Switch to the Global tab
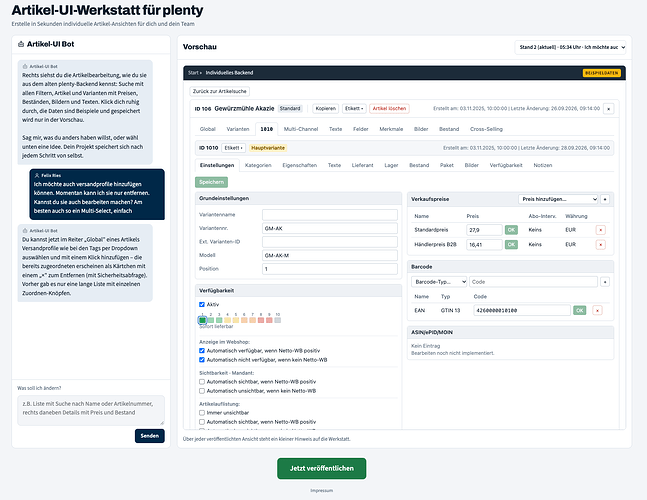Screen dimensions: 647x500 coord(208,129)
